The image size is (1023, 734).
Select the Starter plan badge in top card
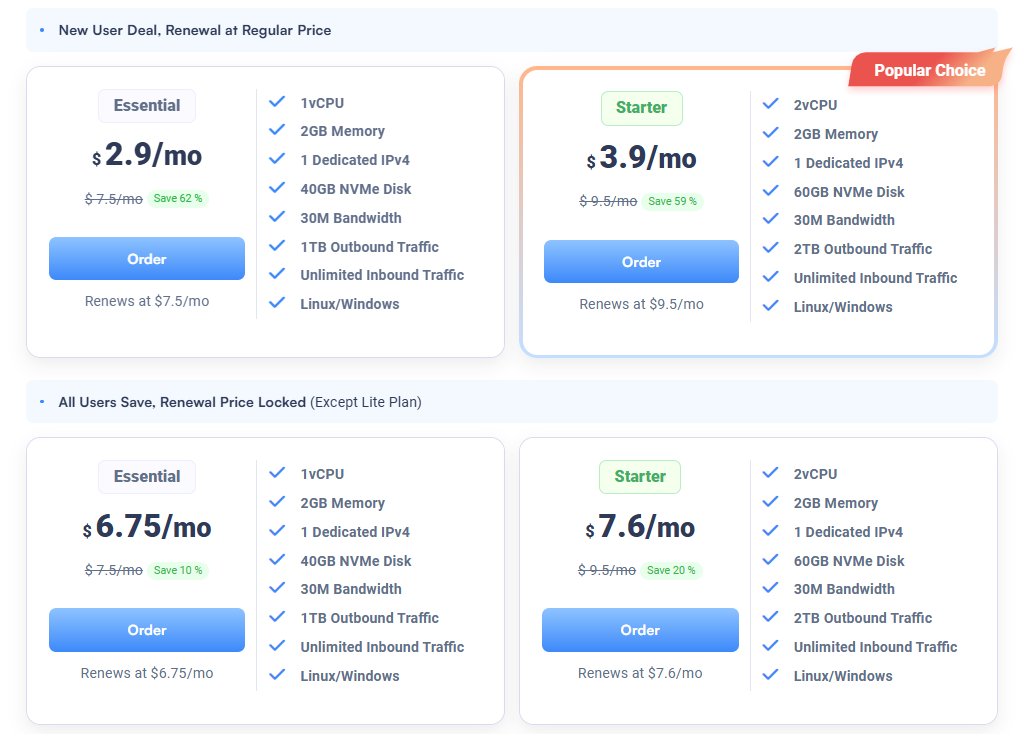(x=641, y=108)
